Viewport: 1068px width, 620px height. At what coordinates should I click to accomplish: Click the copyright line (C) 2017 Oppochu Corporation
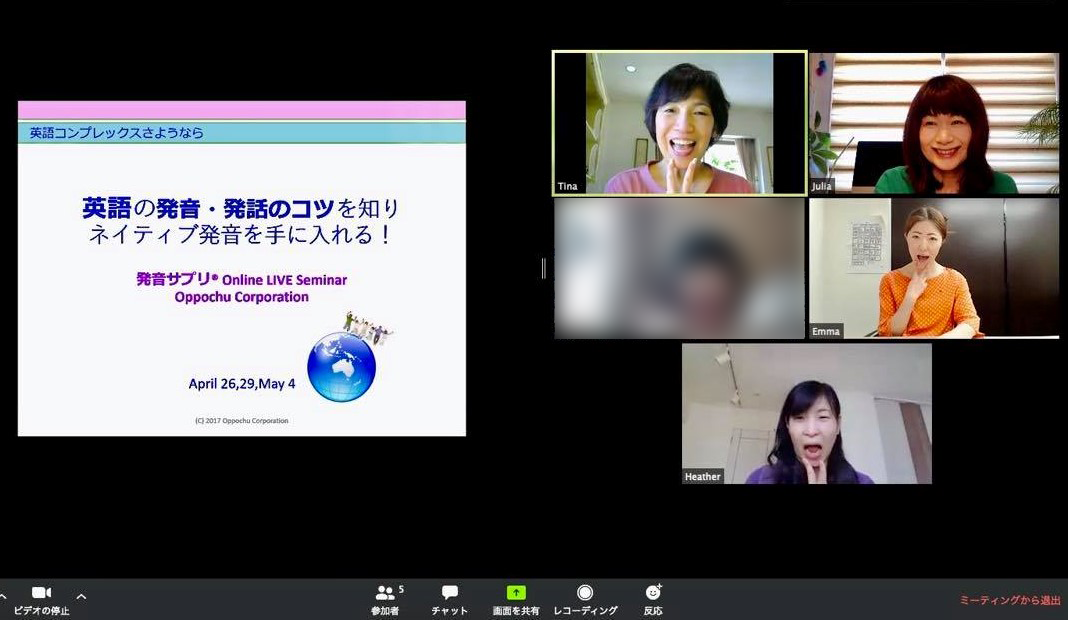242,420
